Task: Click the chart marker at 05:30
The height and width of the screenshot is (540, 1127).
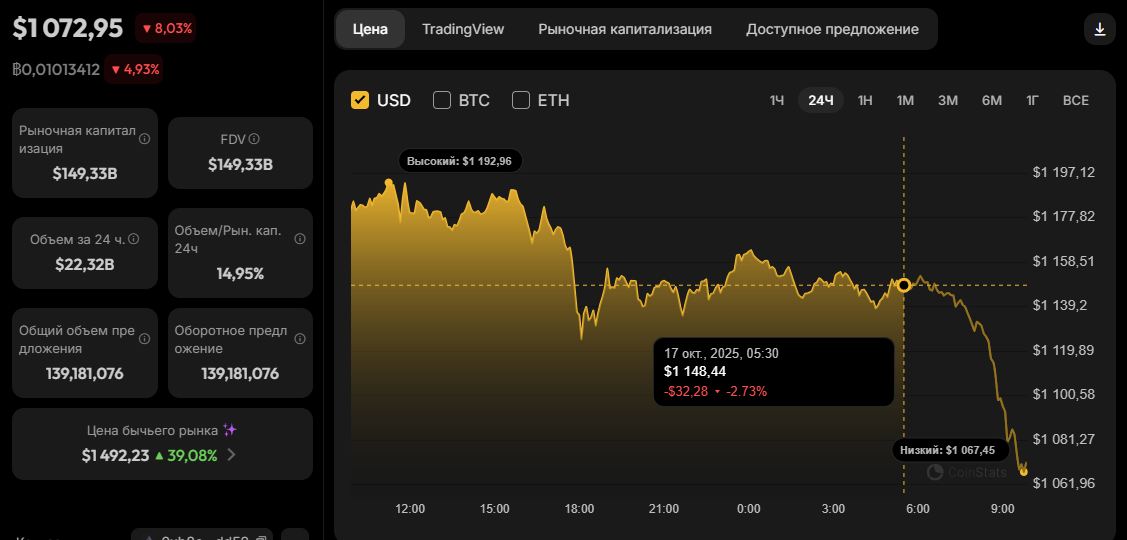Action: (x=904, y=285)
